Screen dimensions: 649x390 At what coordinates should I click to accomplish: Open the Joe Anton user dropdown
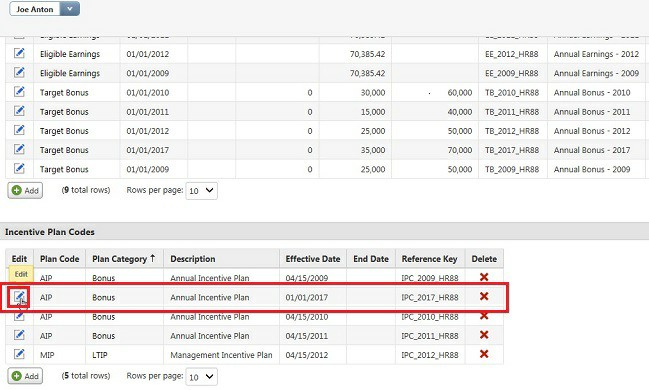70,9
